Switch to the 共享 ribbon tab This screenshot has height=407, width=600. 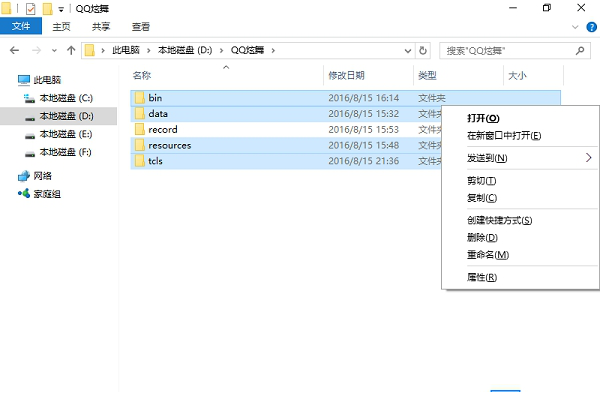click(x=101, y=26)
